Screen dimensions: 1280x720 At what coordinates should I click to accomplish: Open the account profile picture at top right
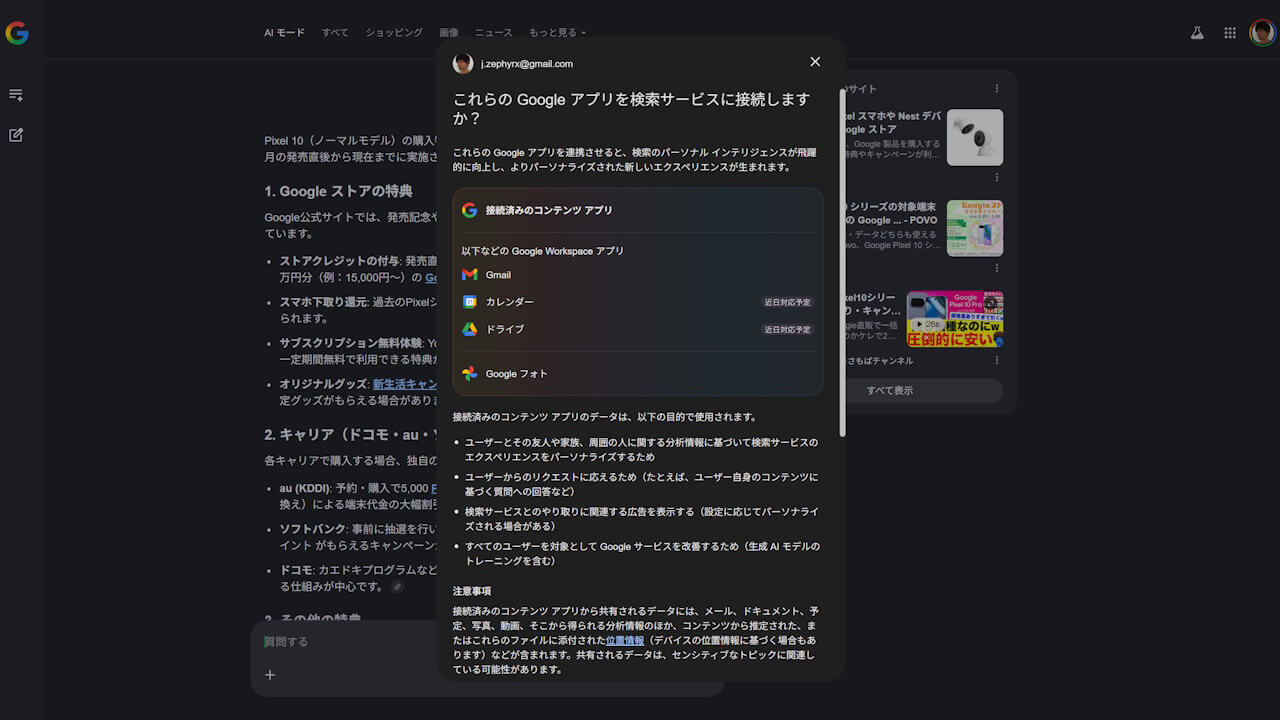pyautogui.click(x=1262, y=33)
